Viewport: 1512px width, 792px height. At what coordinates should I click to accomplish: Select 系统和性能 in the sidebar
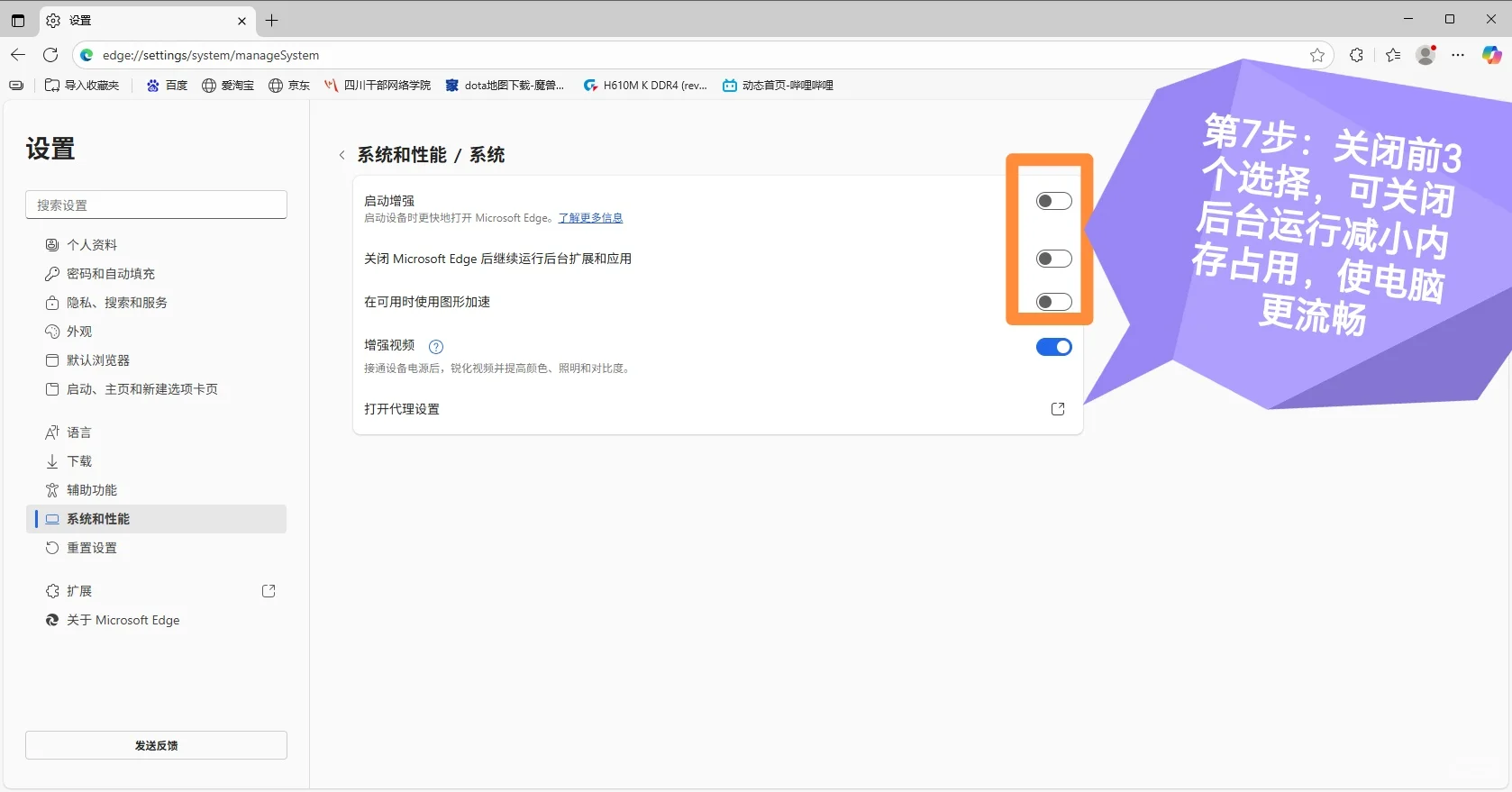pos(156,519)
